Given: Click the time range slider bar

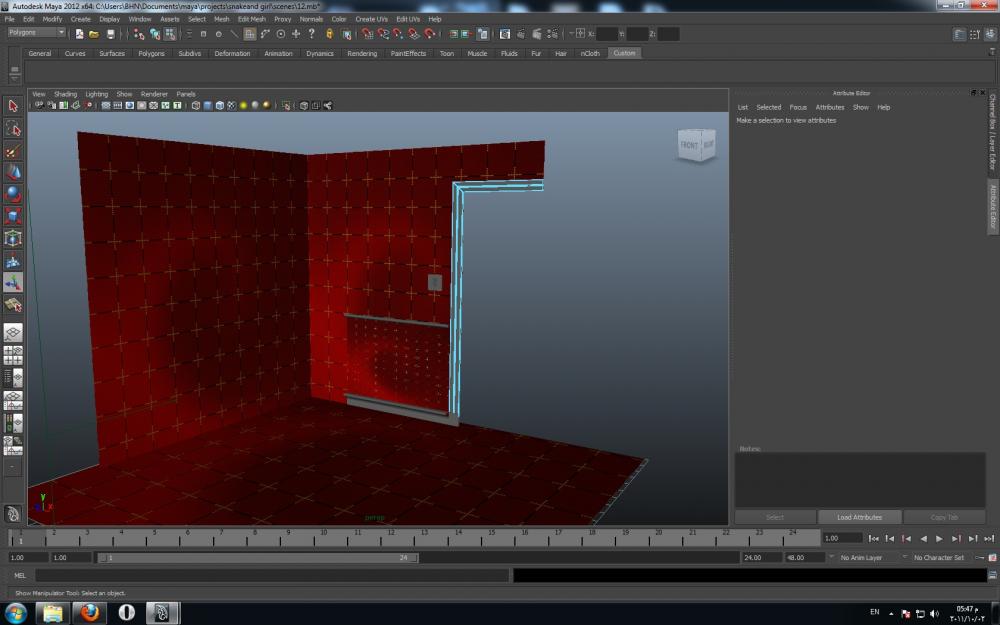Looking at the screenshot, I should 260,557.
